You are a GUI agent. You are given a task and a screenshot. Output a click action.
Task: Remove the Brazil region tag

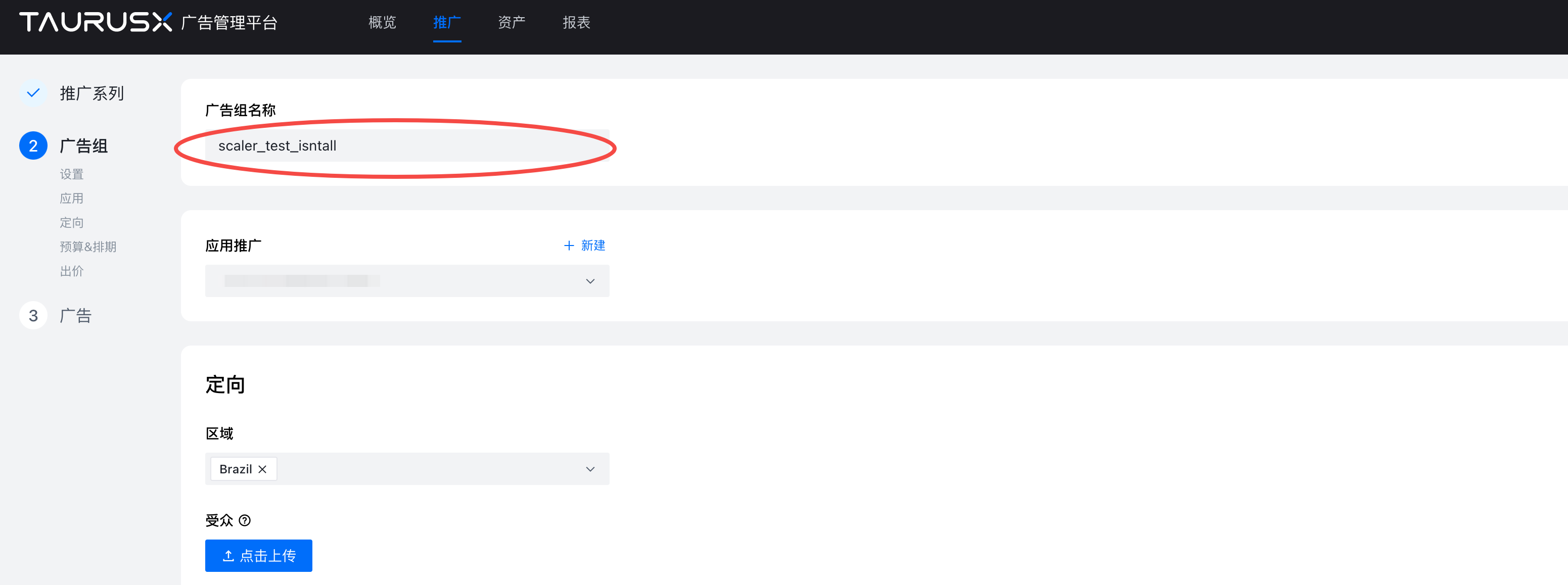click(x=262, y=469)
